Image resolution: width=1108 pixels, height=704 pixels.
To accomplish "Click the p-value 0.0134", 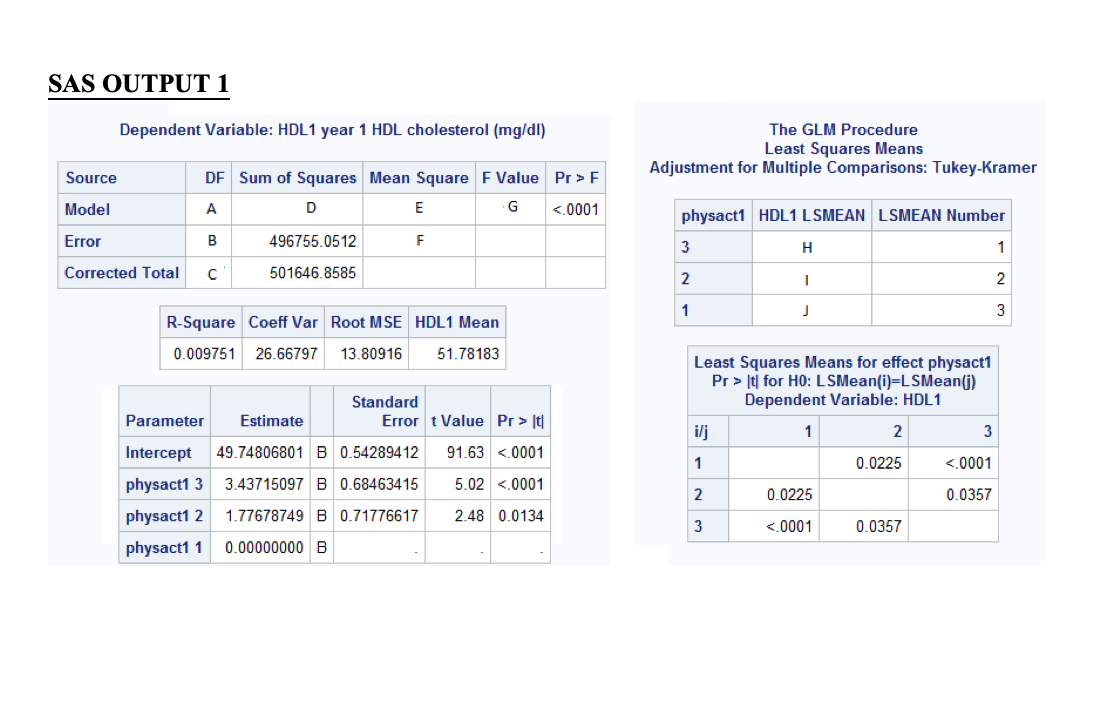I will tap(521, 516).
